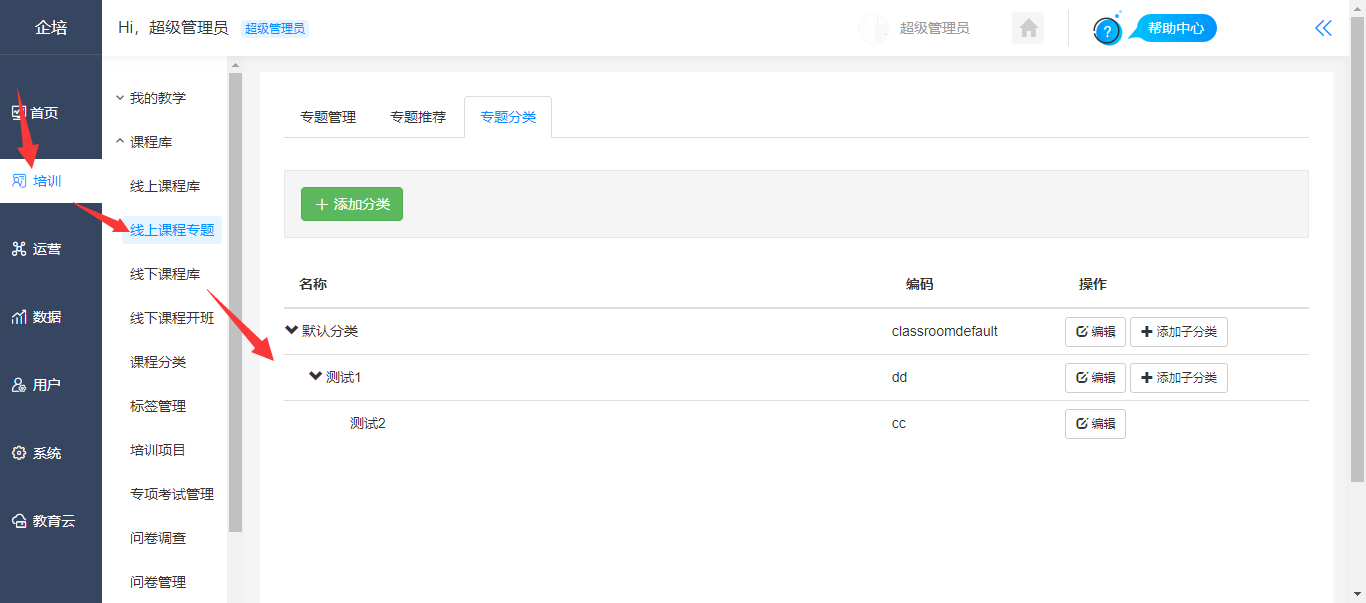Click the 测试2 category name

pyautogui.click(x=367, y=423)
